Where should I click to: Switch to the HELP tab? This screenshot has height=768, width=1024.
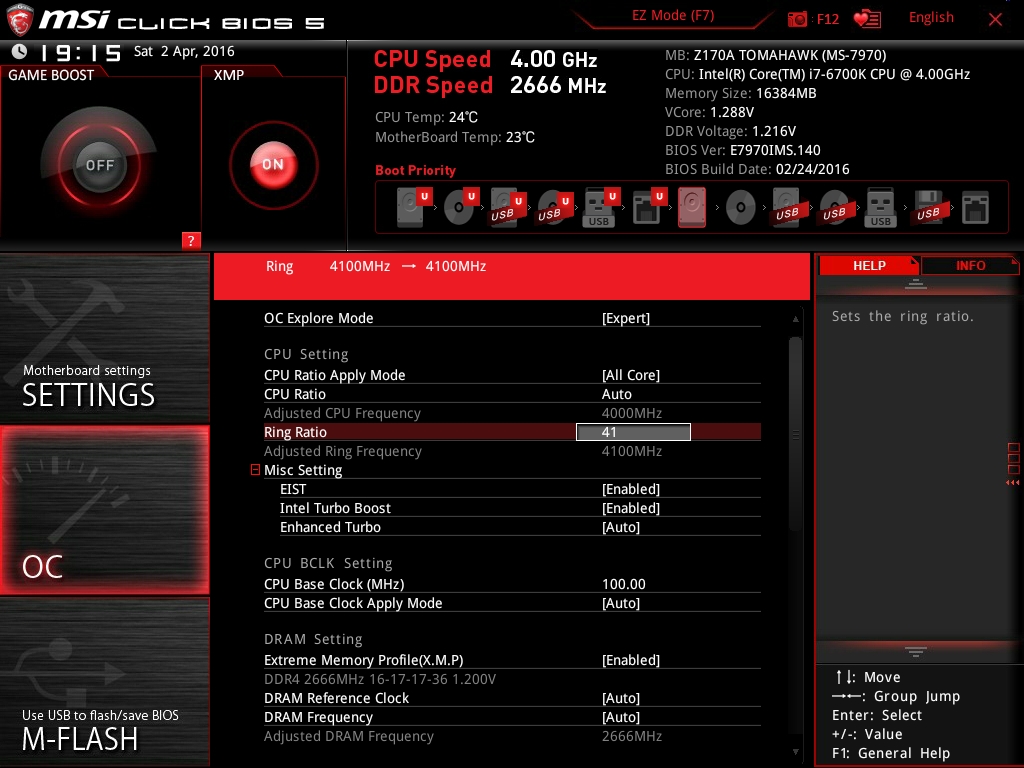tap(869, 265)
